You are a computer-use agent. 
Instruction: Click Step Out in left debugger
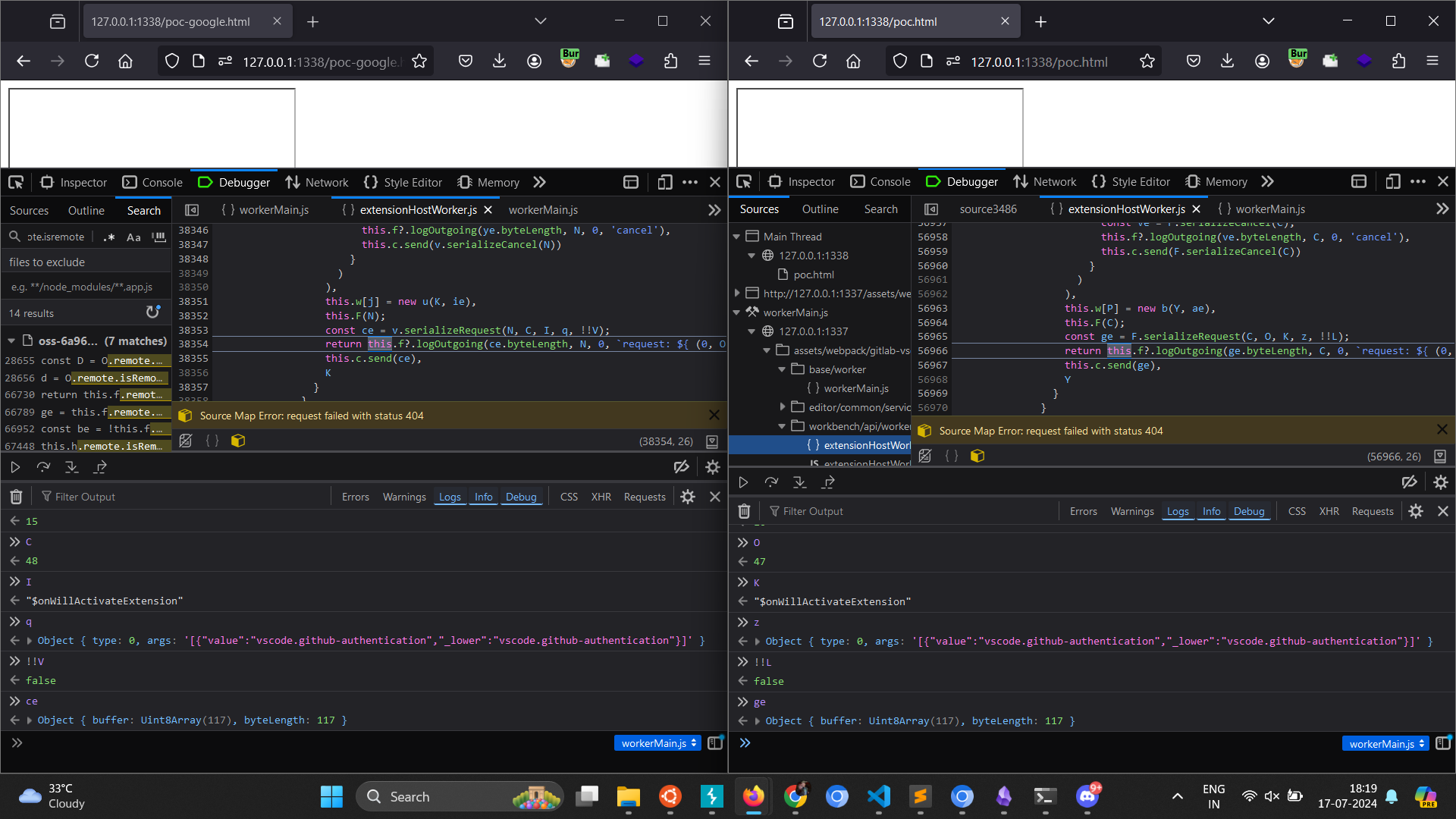pos(100,467)
